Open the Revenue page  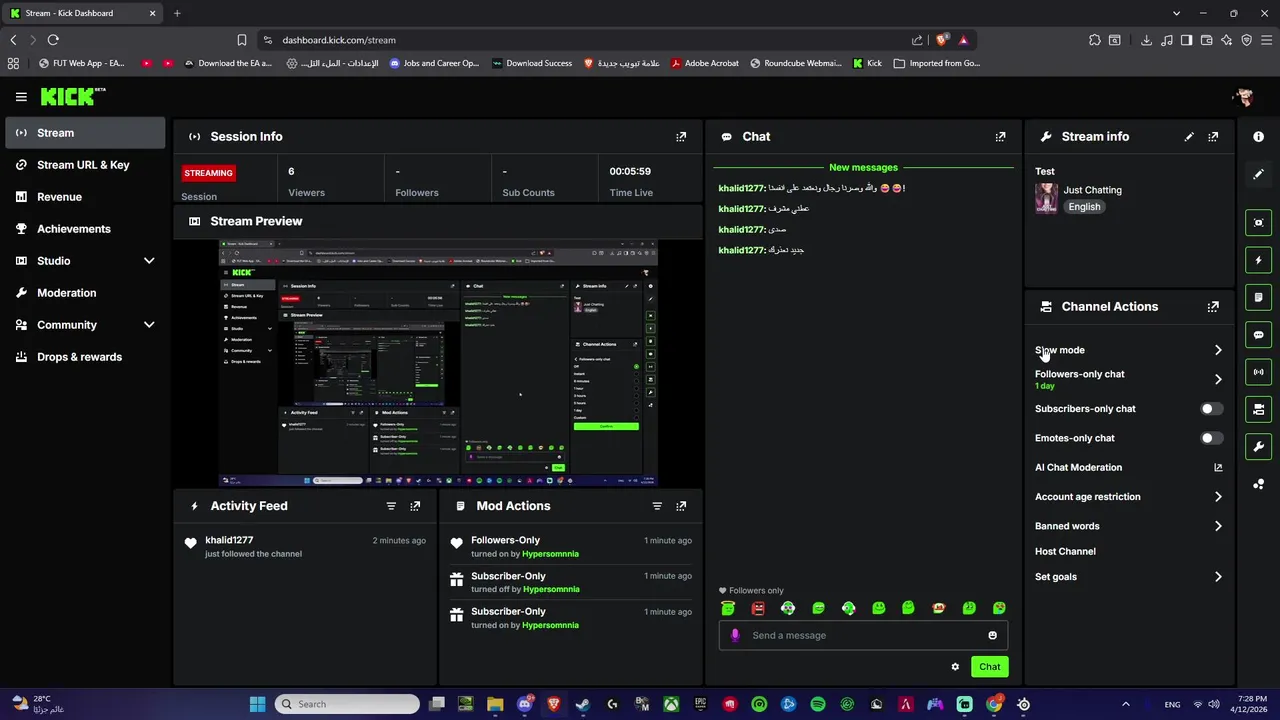(x=85, y=197)
